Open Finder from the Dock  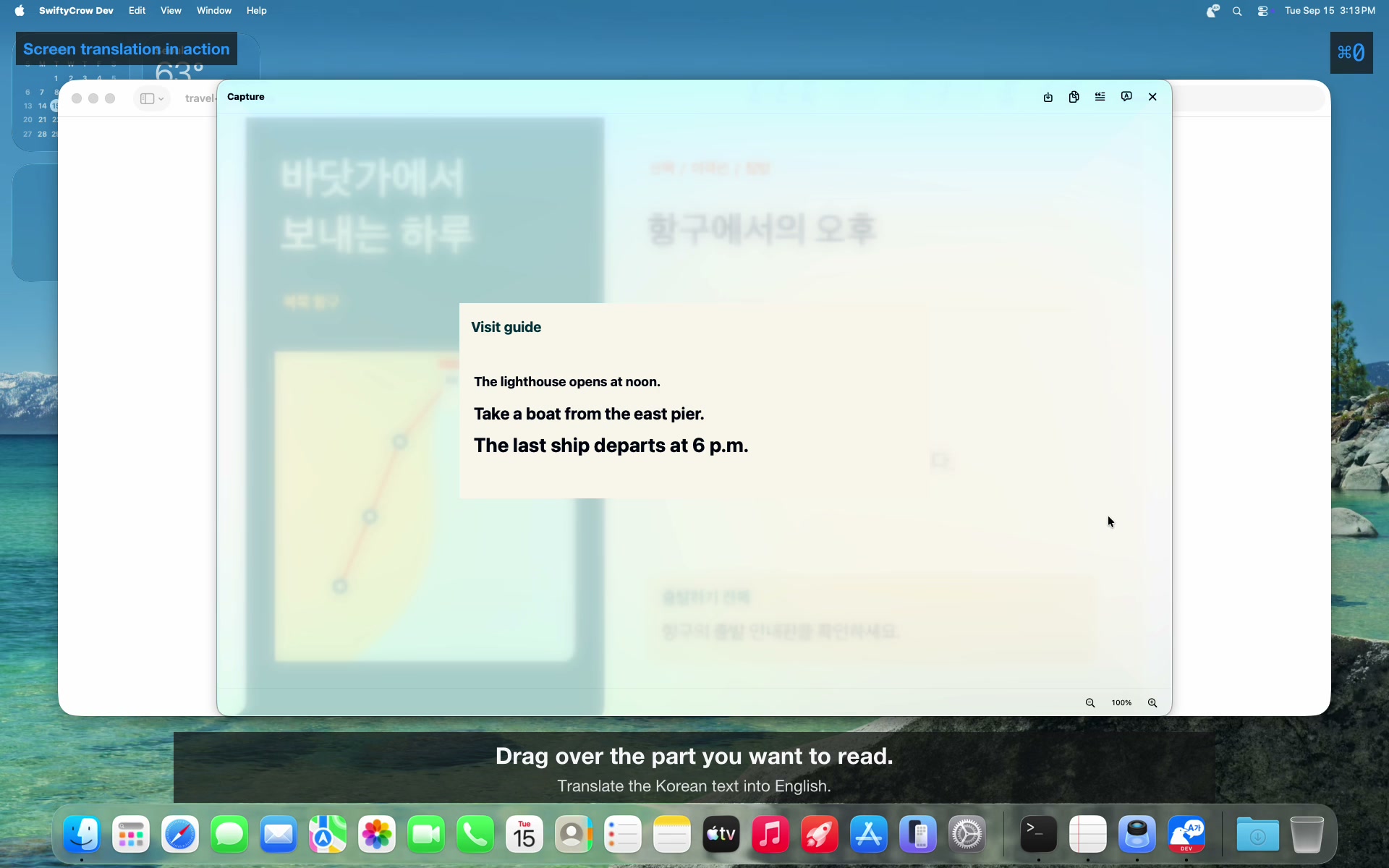82,835
